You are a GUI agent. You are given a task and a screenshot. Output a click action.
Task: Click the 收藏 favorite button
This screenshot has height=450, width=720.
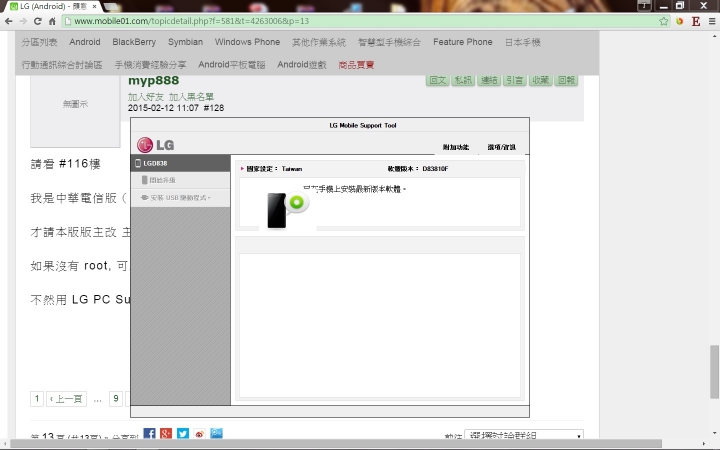(x=540, y=80)
